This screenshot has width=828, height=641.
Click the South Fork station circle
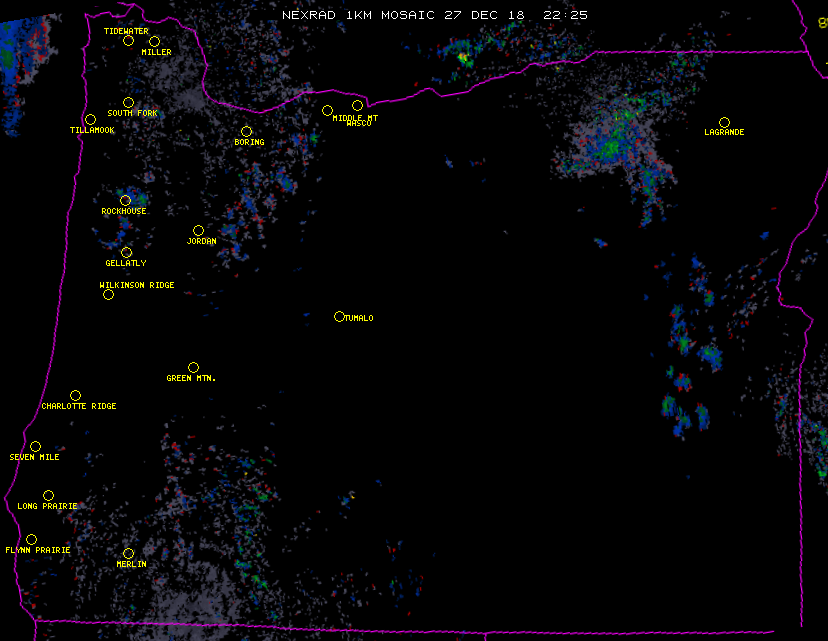click(x=128, y=102)
